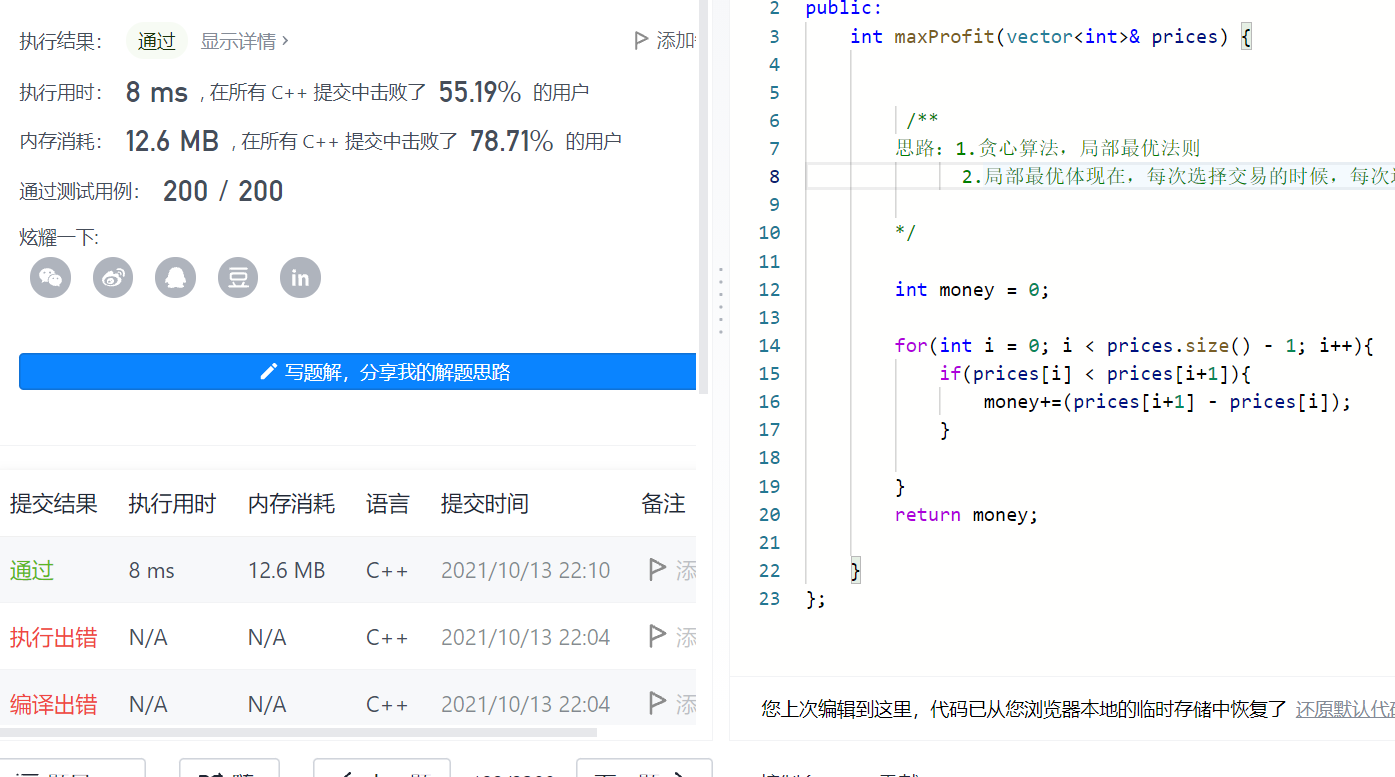Viewport: 1395px width, 777px height.
Task: Click line number 14 in editor gutter
Action: 769,346
